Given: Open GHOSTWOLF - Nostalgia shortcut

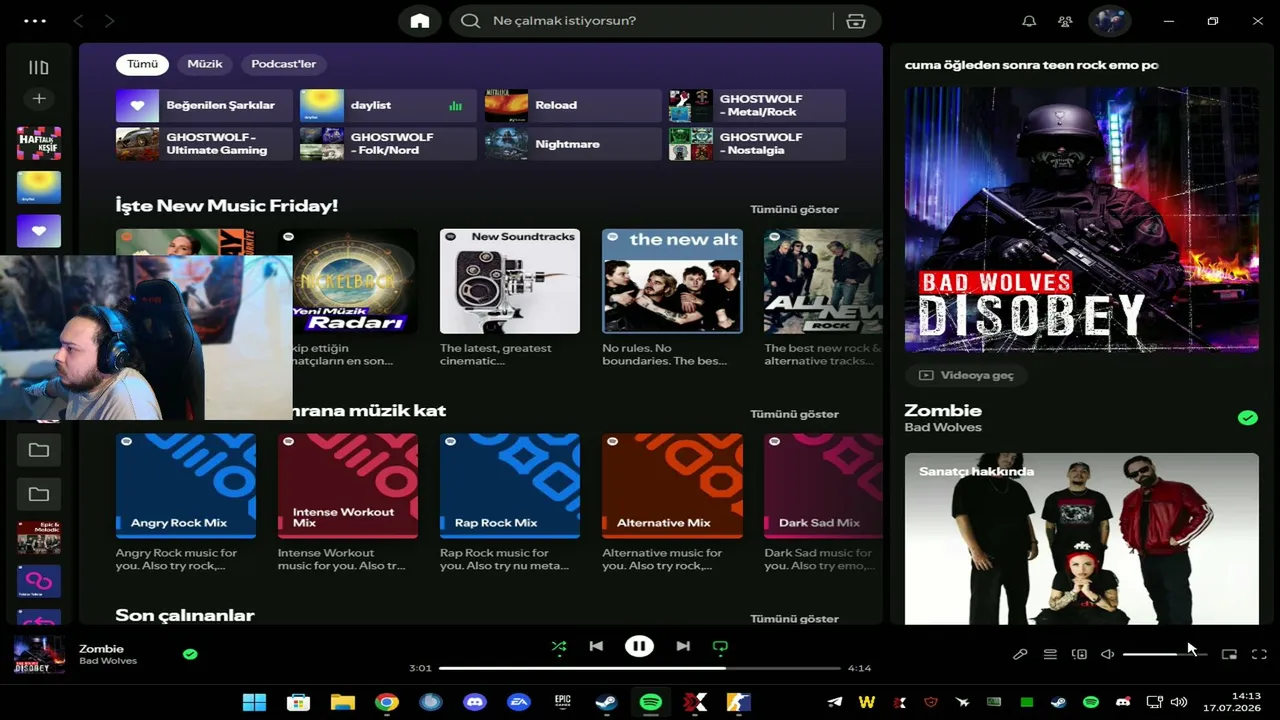Looking at the screenshot, I should pyautogui.click(x=757, y=144).
